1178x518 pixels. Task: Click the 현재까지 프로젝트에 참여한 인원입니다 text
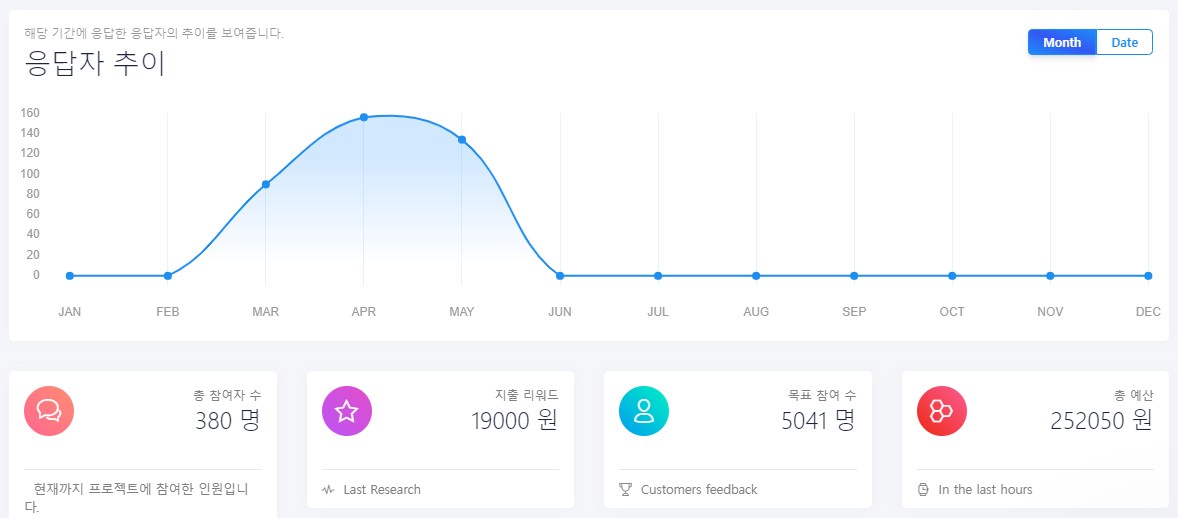tap(136, 498)
